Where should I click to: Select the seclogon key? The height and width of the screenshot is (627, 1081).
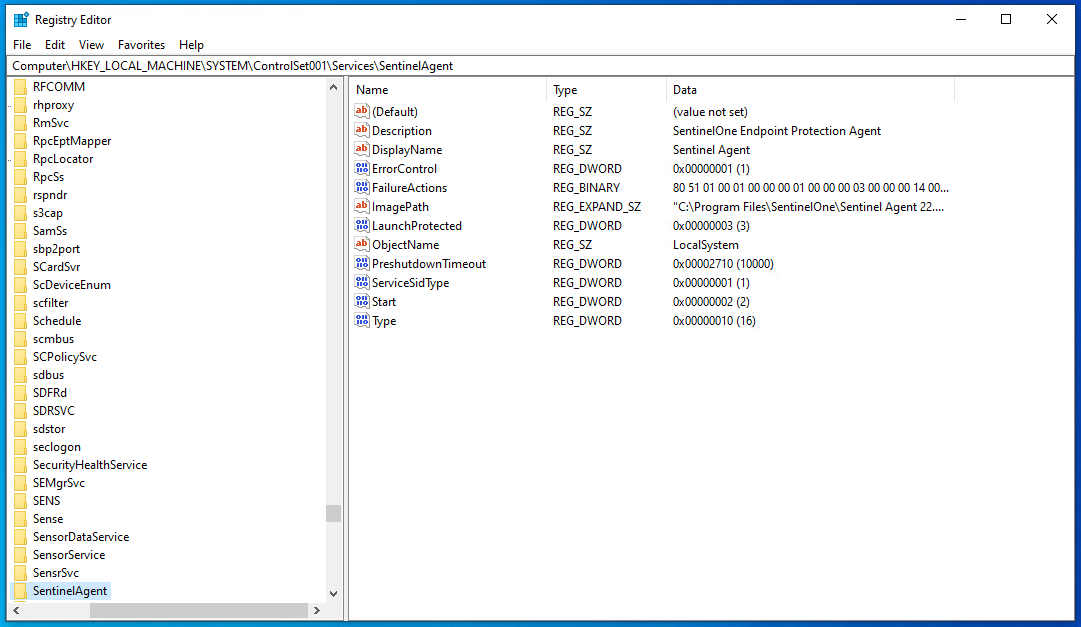[x=57, y=447]
